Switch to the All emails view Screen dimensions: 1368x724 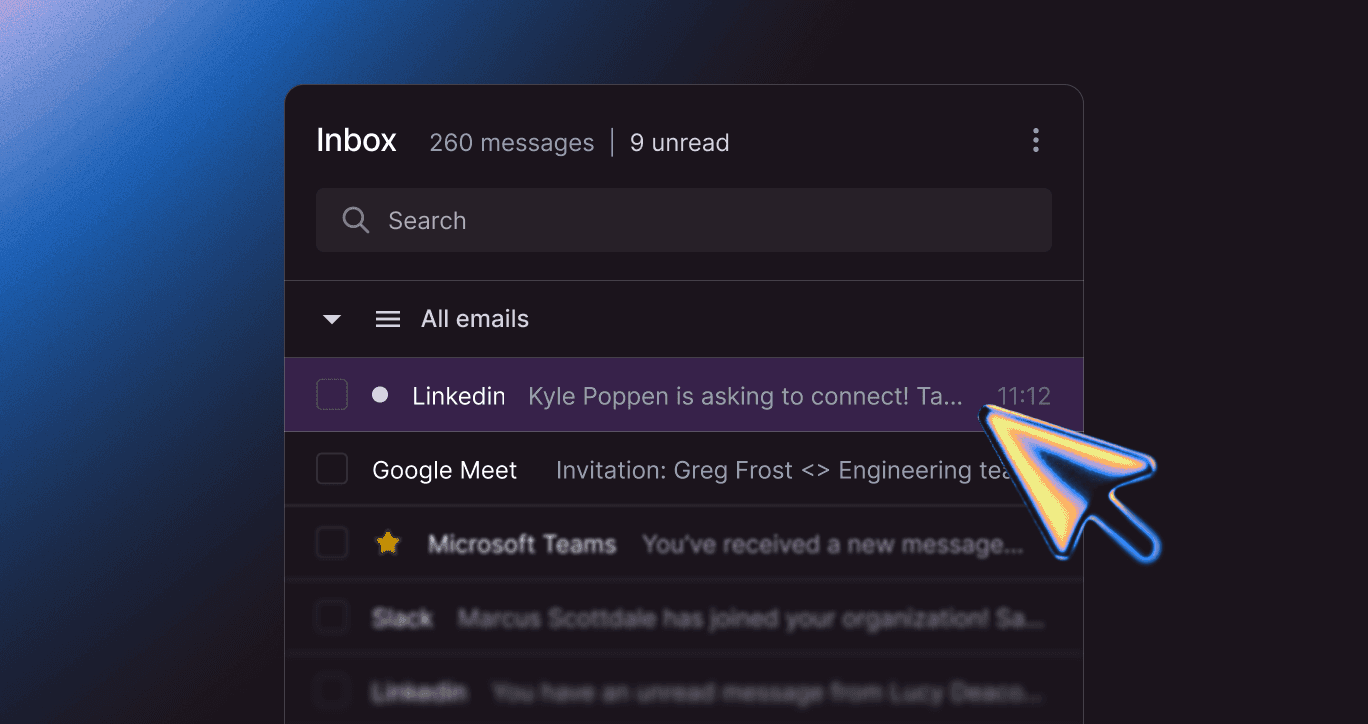tap(474, 318)
